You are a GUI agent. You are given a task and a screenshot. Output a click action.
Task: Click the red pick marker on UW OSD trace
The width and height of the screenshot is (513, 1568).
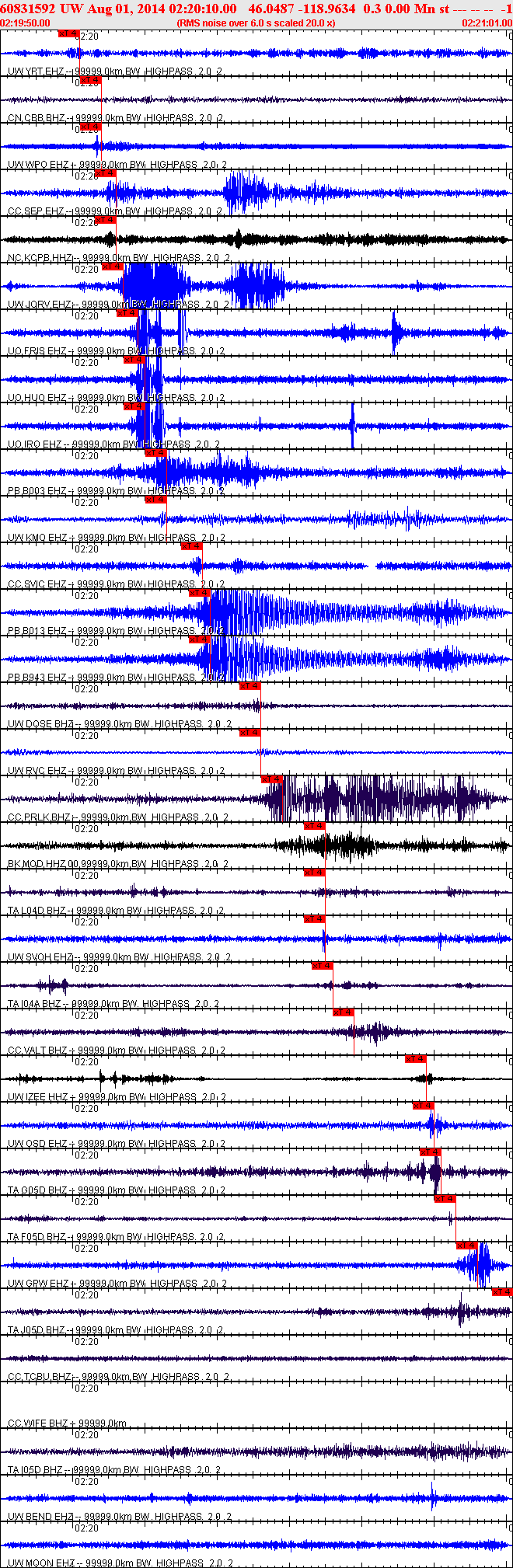[x=423, y=1106]
